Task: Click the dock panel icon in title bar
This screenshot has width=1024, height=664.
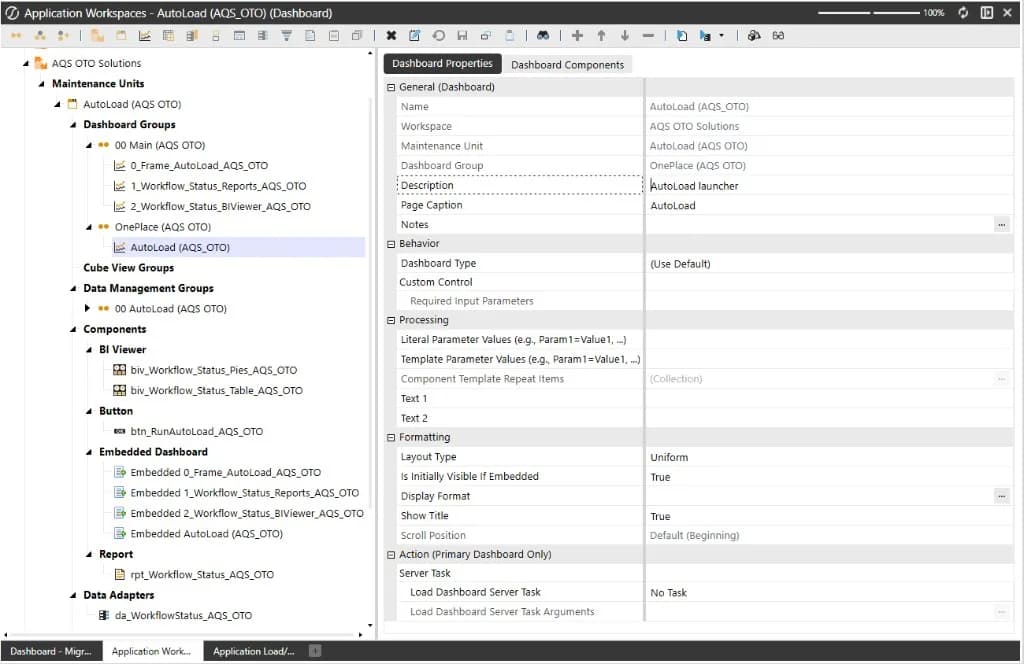Action: coord(987,12)
